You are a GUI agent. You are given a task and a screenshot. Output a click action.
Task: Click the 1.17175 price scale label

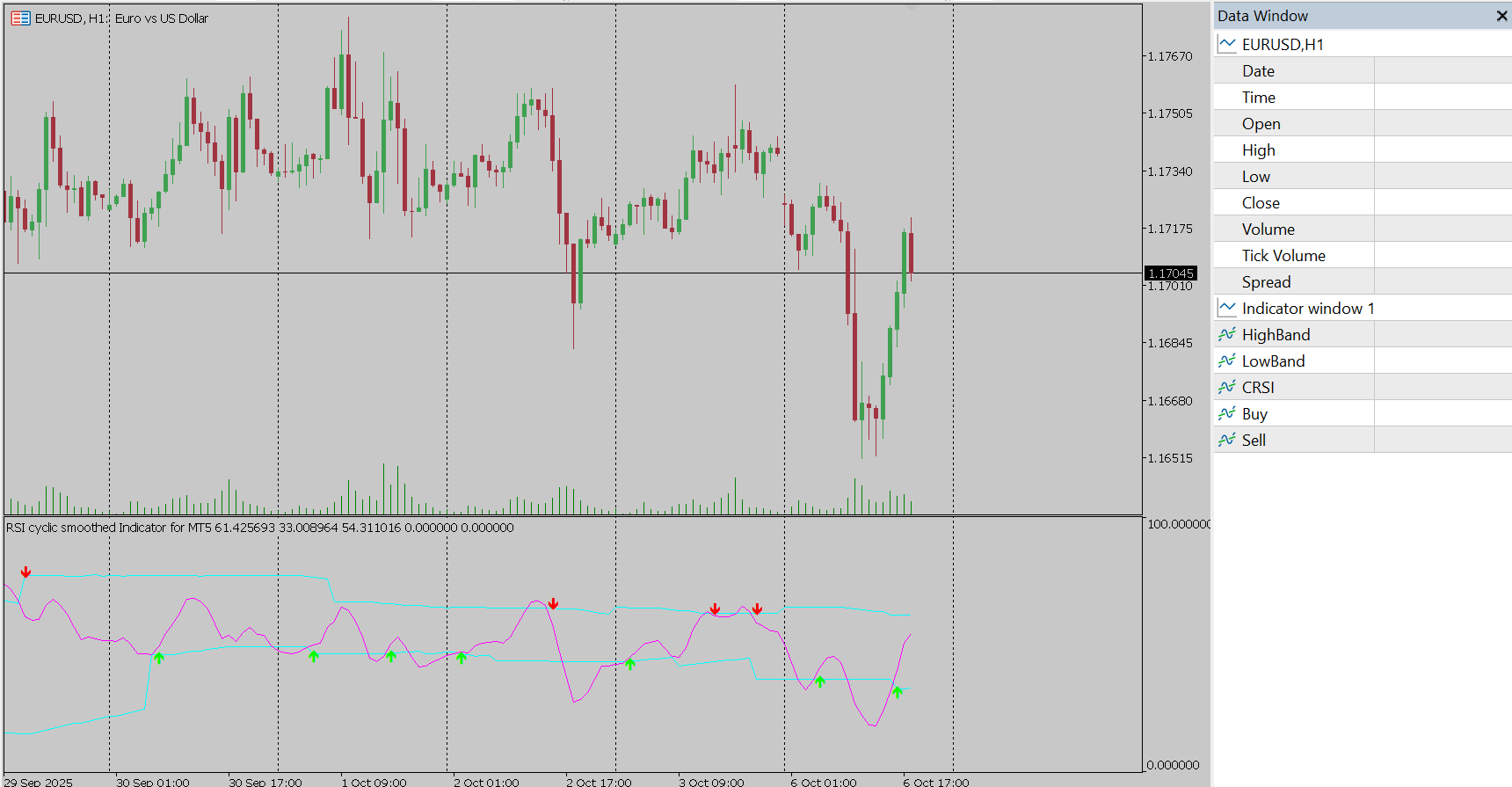tap(1170, 229)
